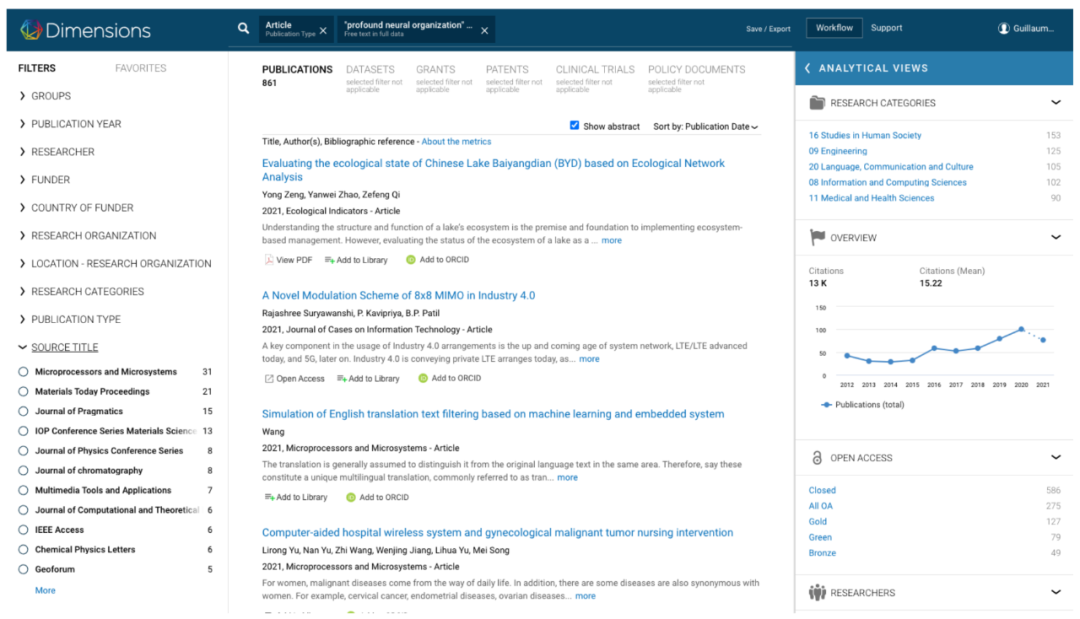Select Materials Today Proceedings source filter
Viewport: 1080px width, 619px height.
point(23,392)
